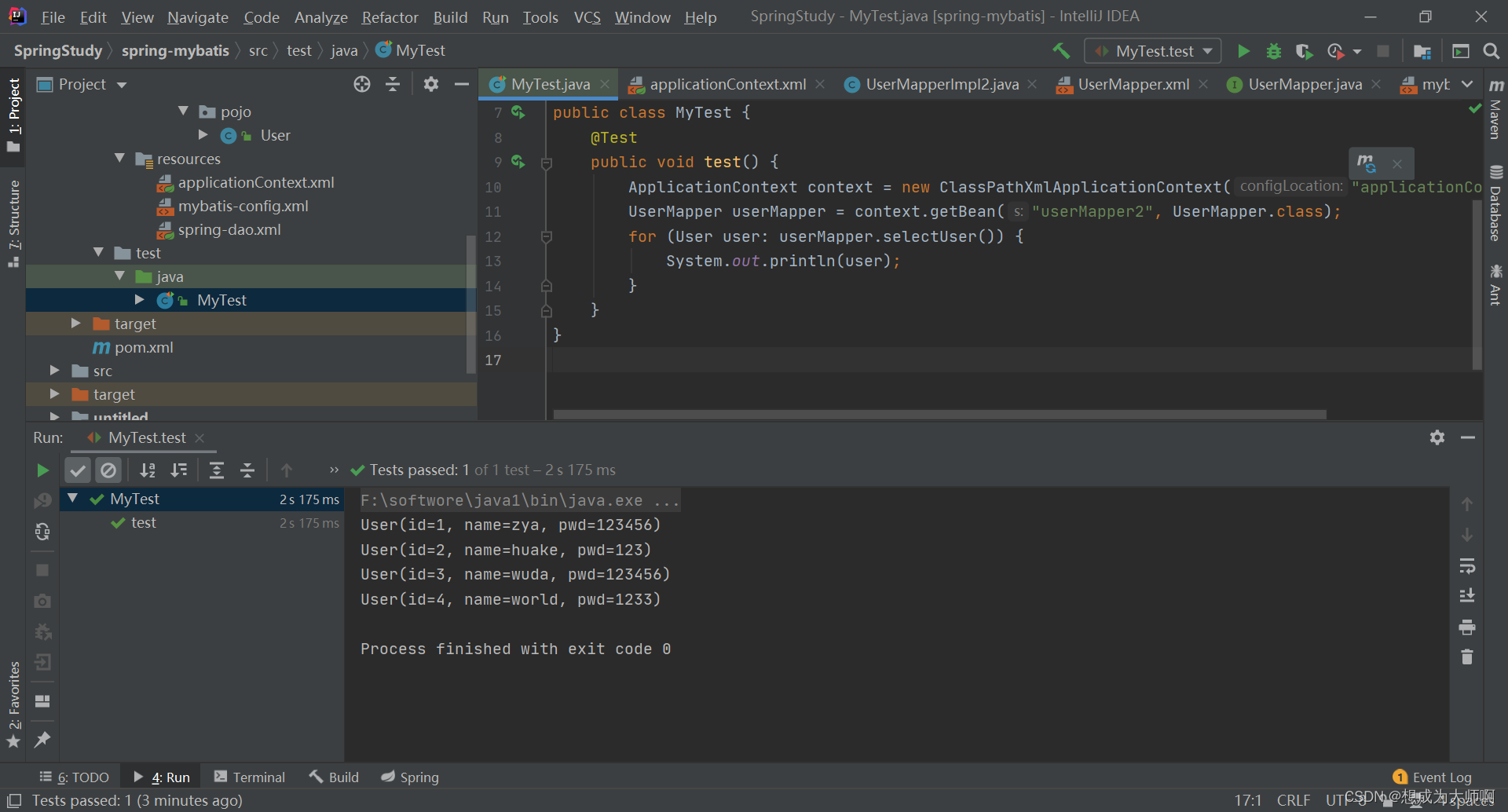Viewport: 1508px width, 812px height.
Task: Collapse all test results icon
Action: [x=247, y=470]
